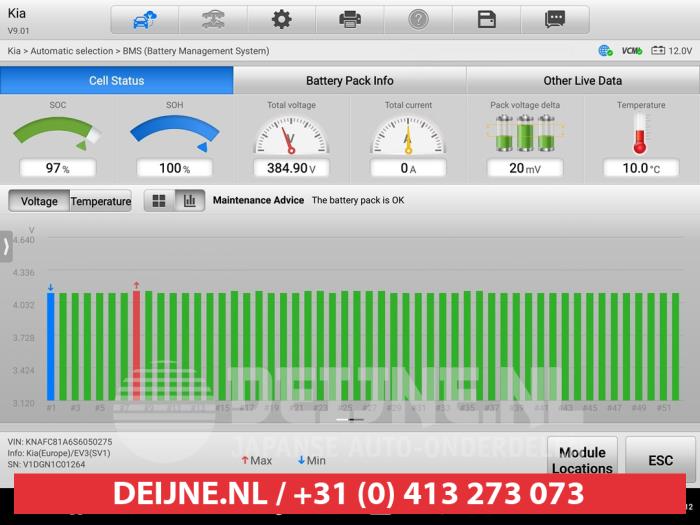Open the Other Live Data tab
Image resolution: width=700 pixels, height=525 pixels.
tap(583, 80)
